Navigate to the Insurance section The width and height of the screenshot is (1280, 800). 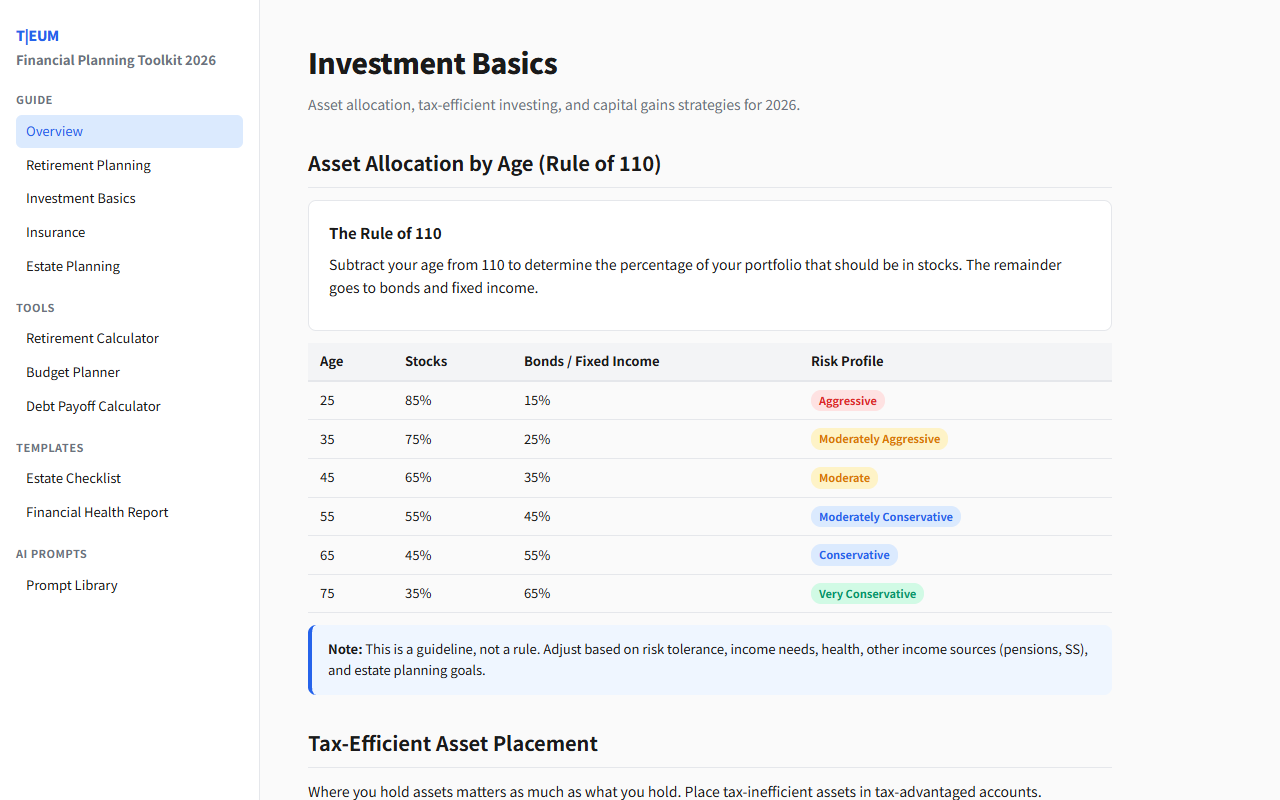click(55, 231)
